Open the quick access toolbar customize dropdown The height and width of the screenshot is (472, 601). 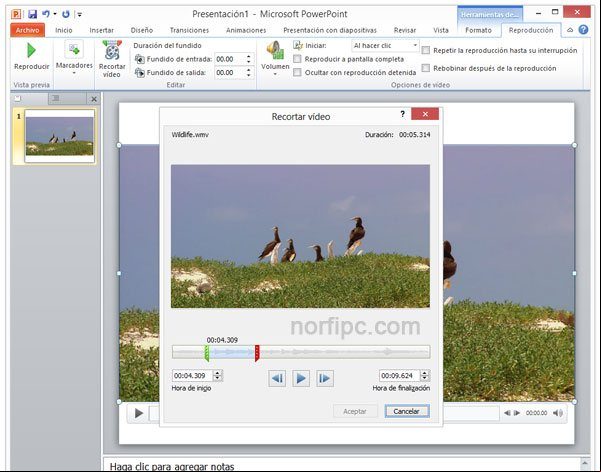coord(79,15)
